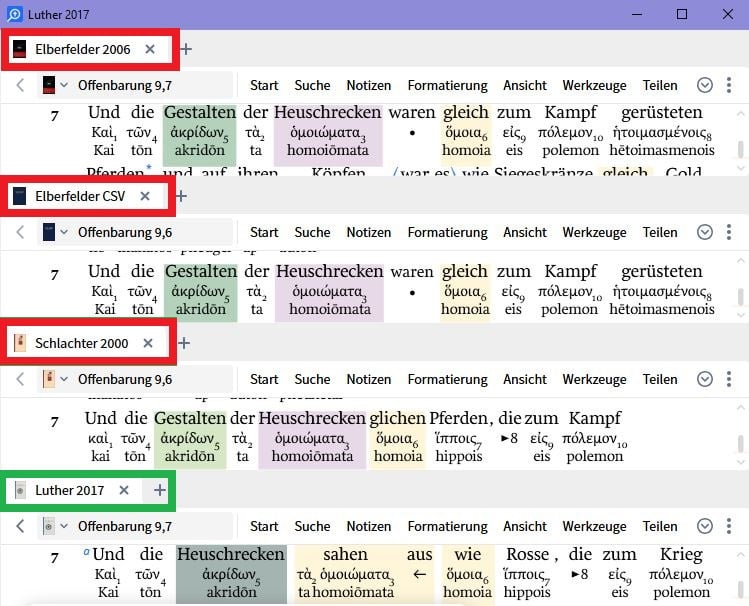
Task: Click Greek word ἵπποις in Luther 2017 interlinear
Action: point(526,574)
